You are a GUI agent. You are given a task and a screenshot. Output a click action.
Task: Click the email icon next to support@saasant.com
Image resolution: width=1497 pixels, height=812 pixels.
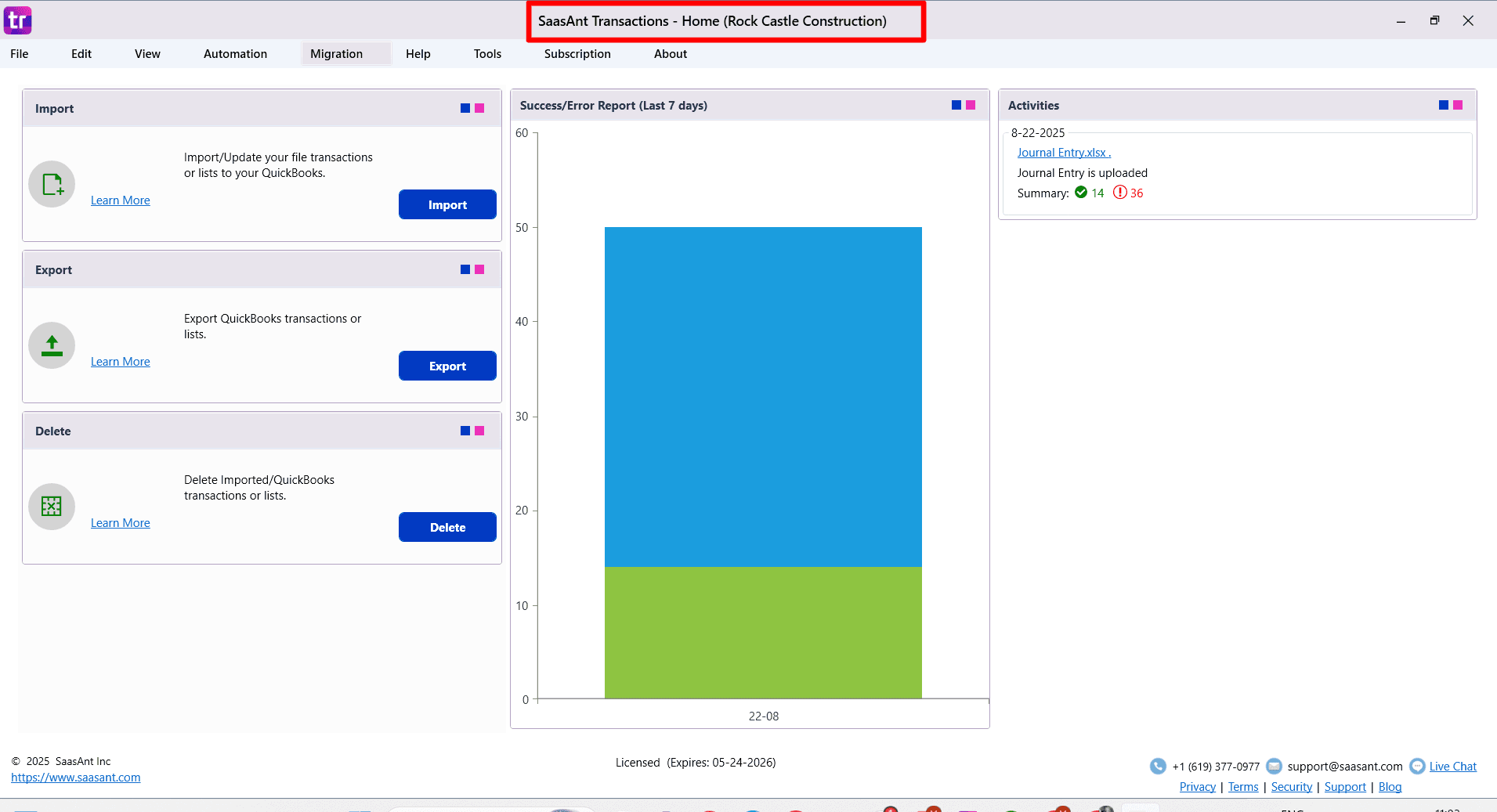pyautogui.click(x=1275, y=766)
